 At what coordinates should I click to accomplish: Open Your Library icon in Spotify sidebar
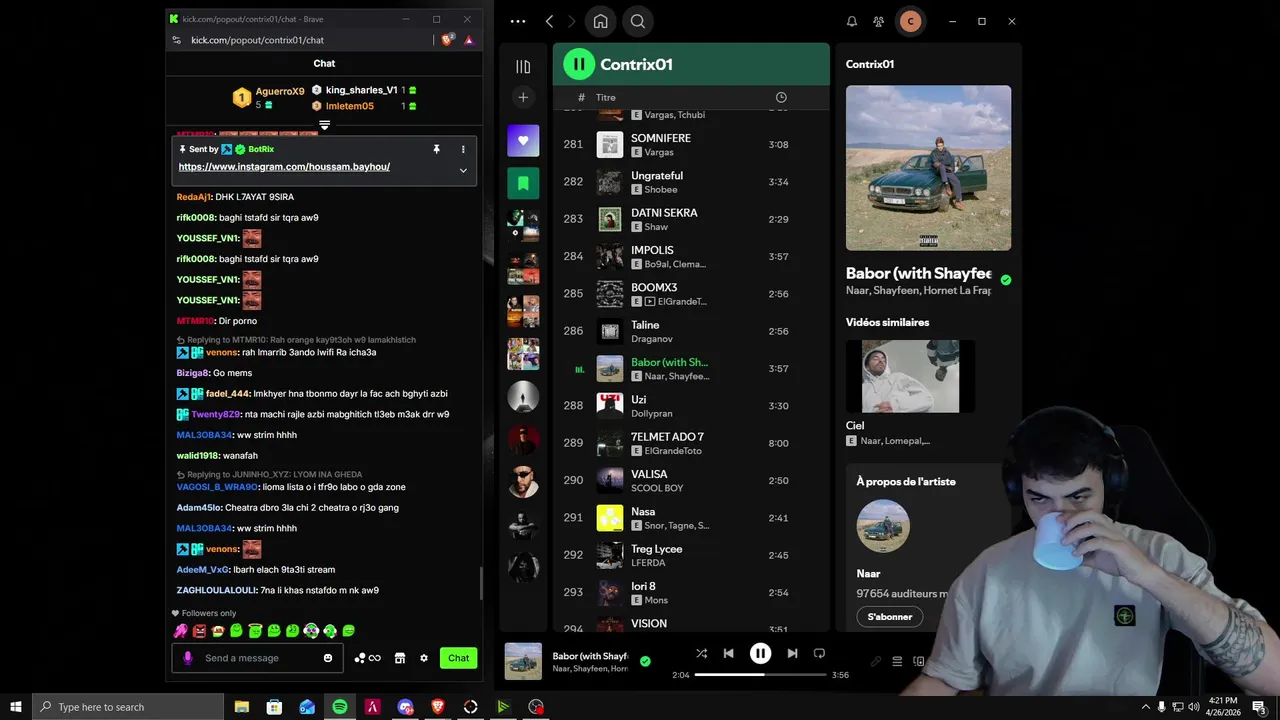click(523, 66)
